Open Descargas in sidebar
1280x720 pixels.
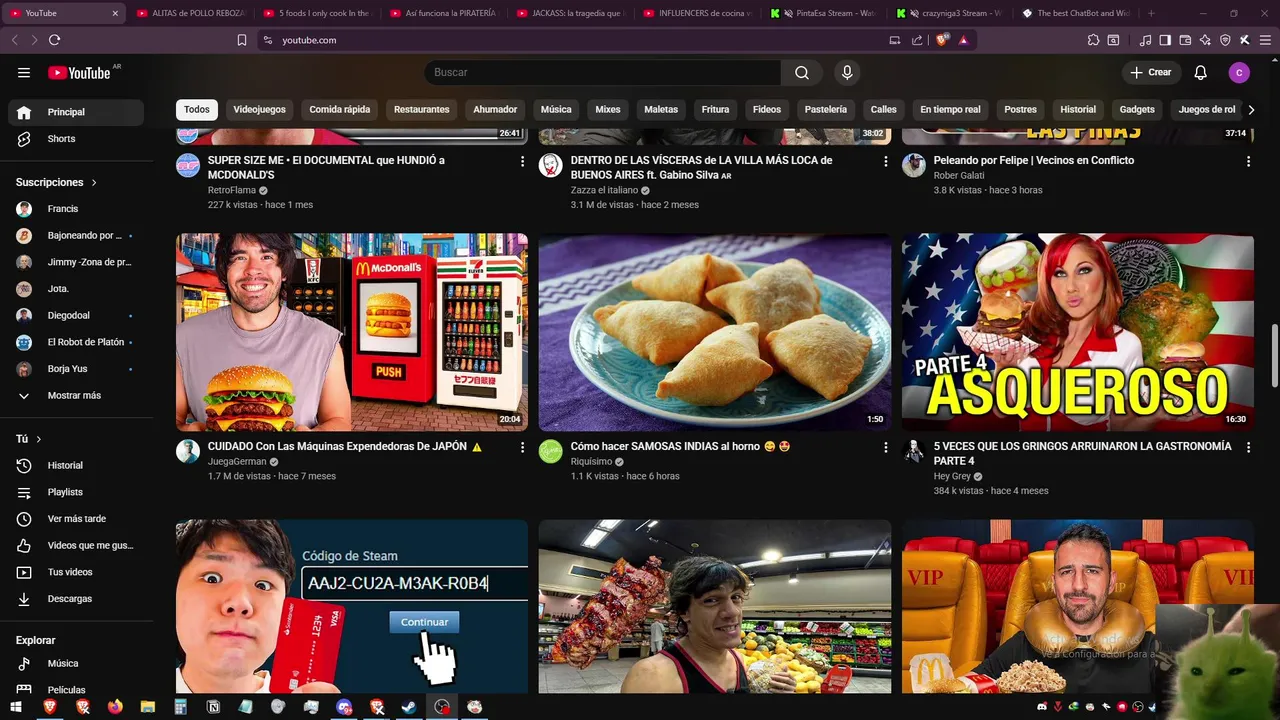(76, 599)
